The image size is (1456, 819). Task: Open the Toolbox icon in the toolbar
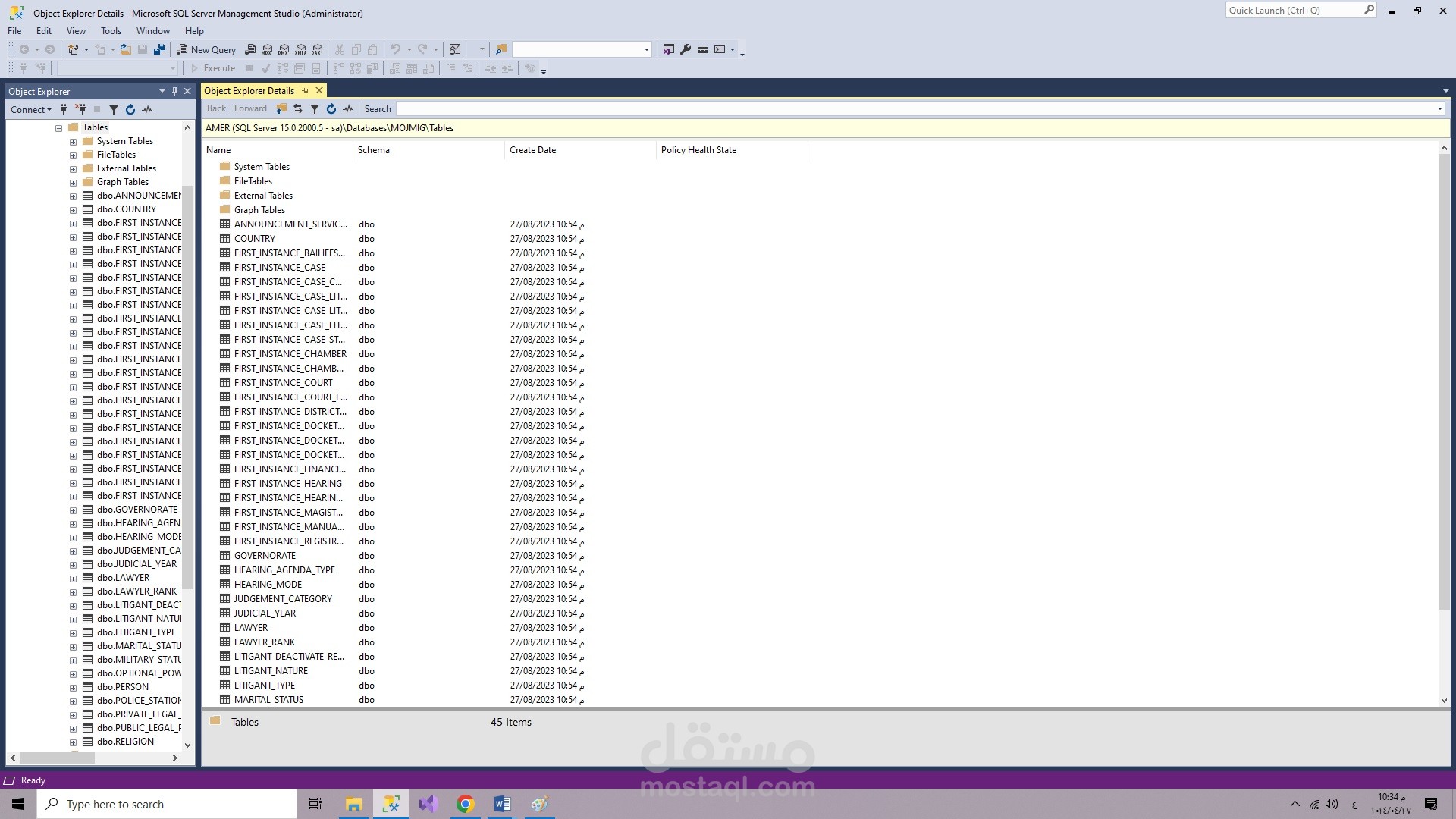[x=702, y=49]
